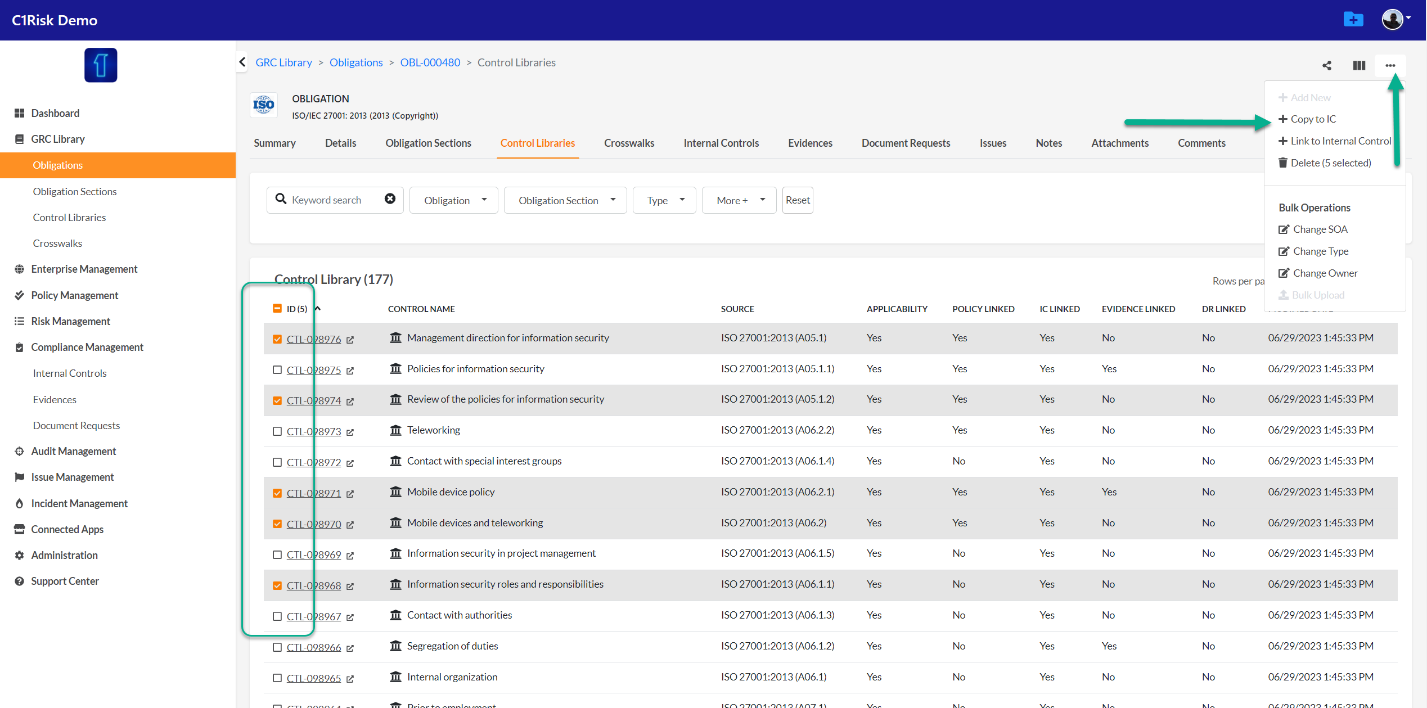This screenshot has height=708, width=1427.
Task: Click the add folder icon in the header
Action: click(1353, 19)
